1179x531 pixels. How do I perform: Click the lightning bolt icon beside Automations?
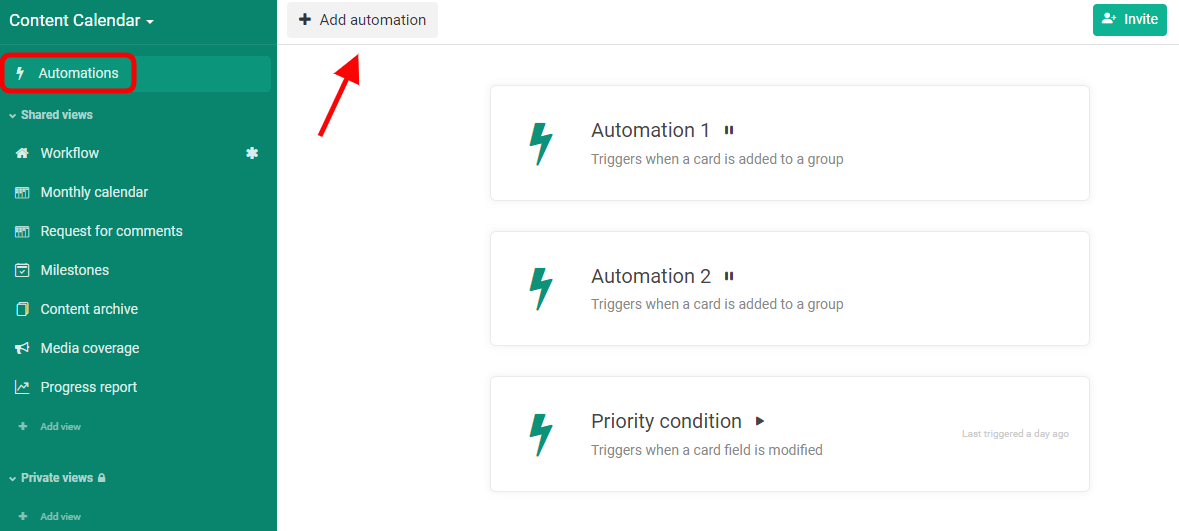(x=20, y=74)
